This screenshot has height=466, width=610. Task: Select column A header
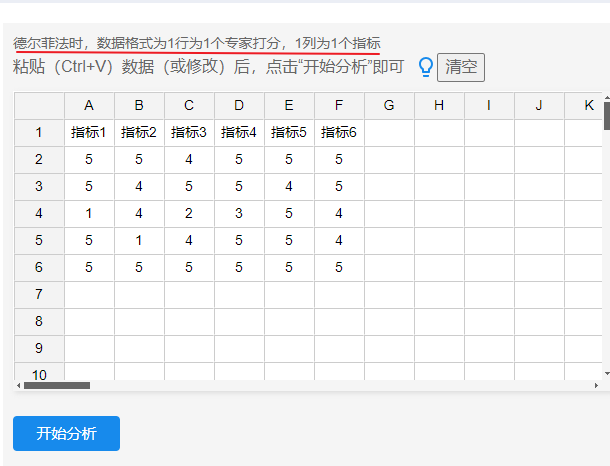pos(89,106)
